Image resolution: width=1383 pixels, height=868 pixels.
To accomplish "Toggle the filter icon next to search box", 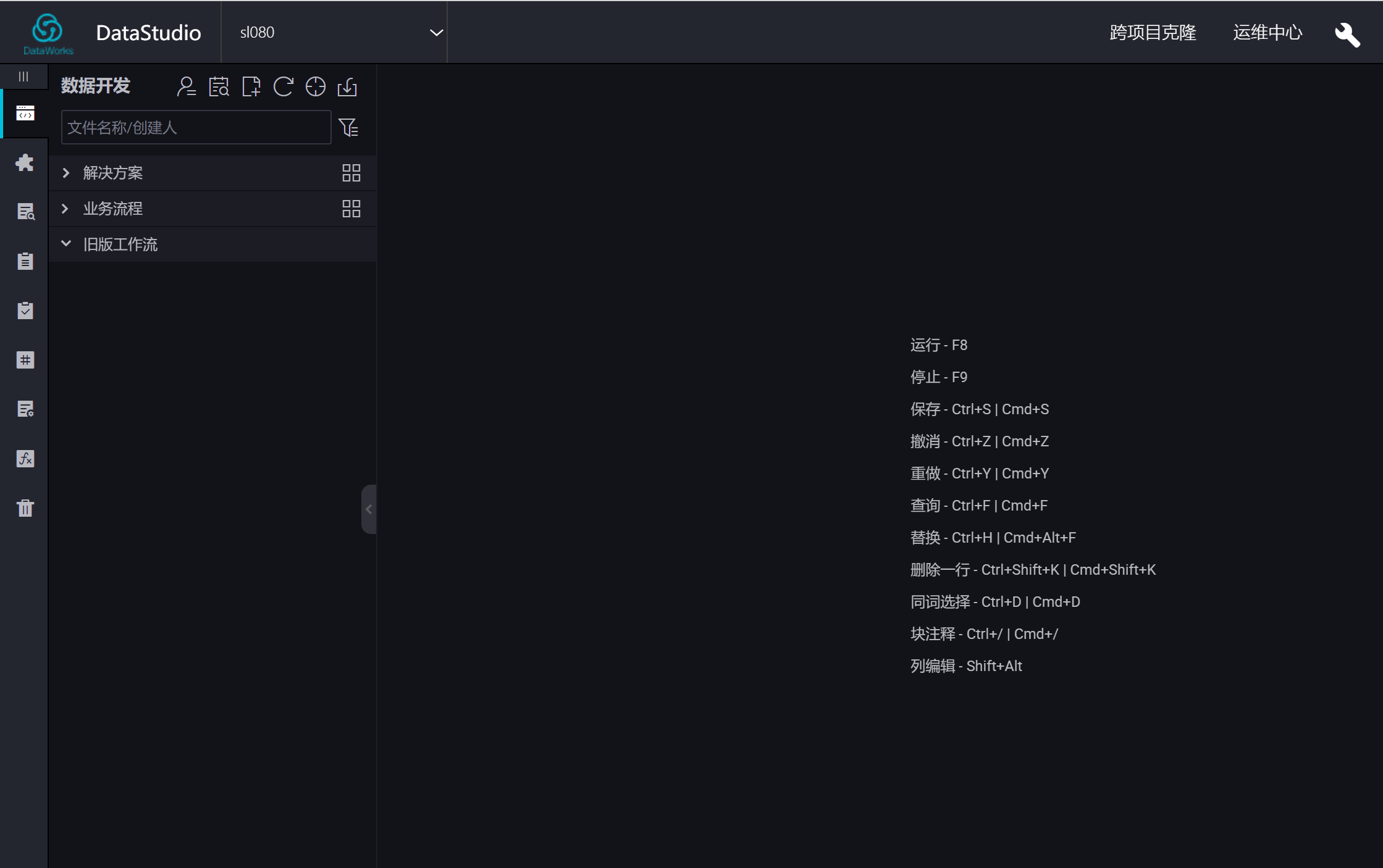I will tap(348, 128).
